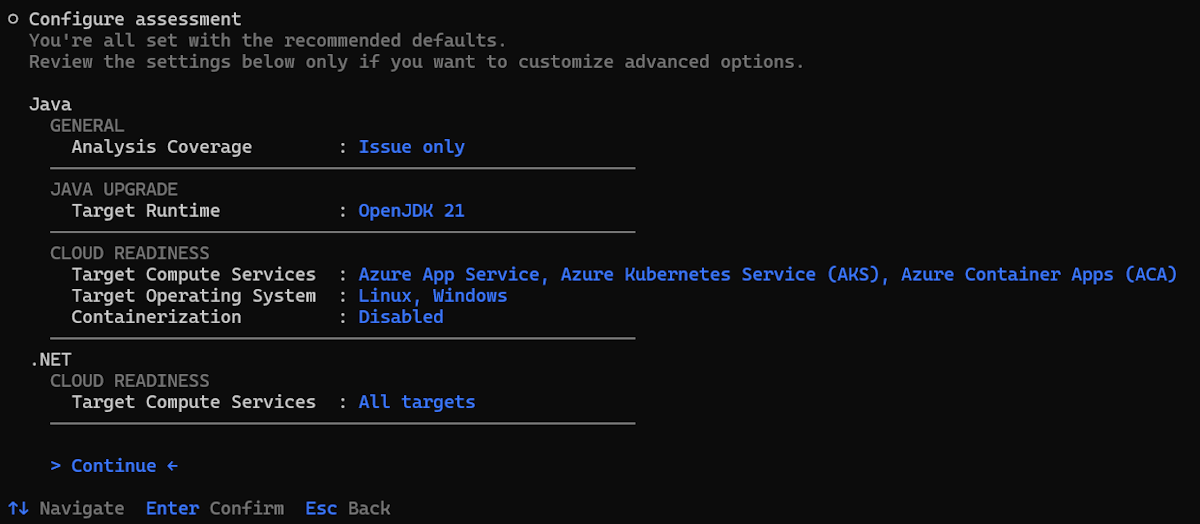The image size is (1200, 524).
Task: Click the Enter Confirm hint
Action: point(214,508)
